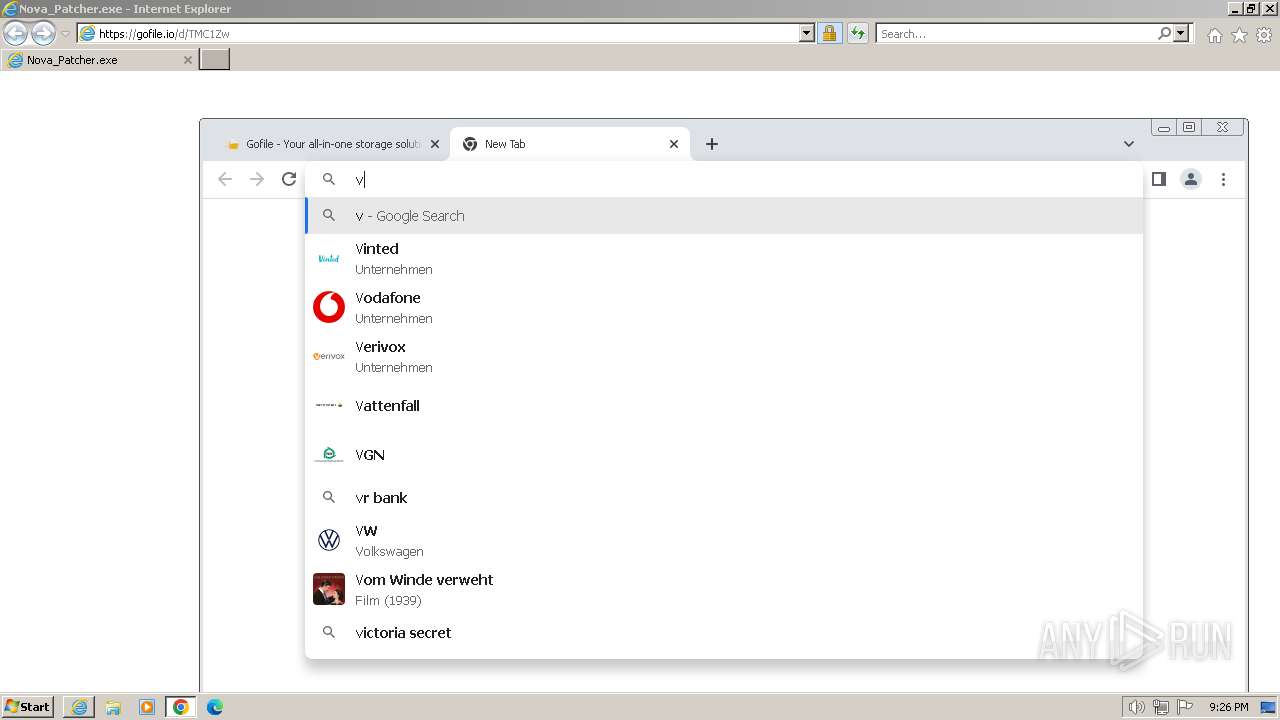
Task: Select 'Vom Winde verweht' film suggestion
Action: [x=724, y=589]
